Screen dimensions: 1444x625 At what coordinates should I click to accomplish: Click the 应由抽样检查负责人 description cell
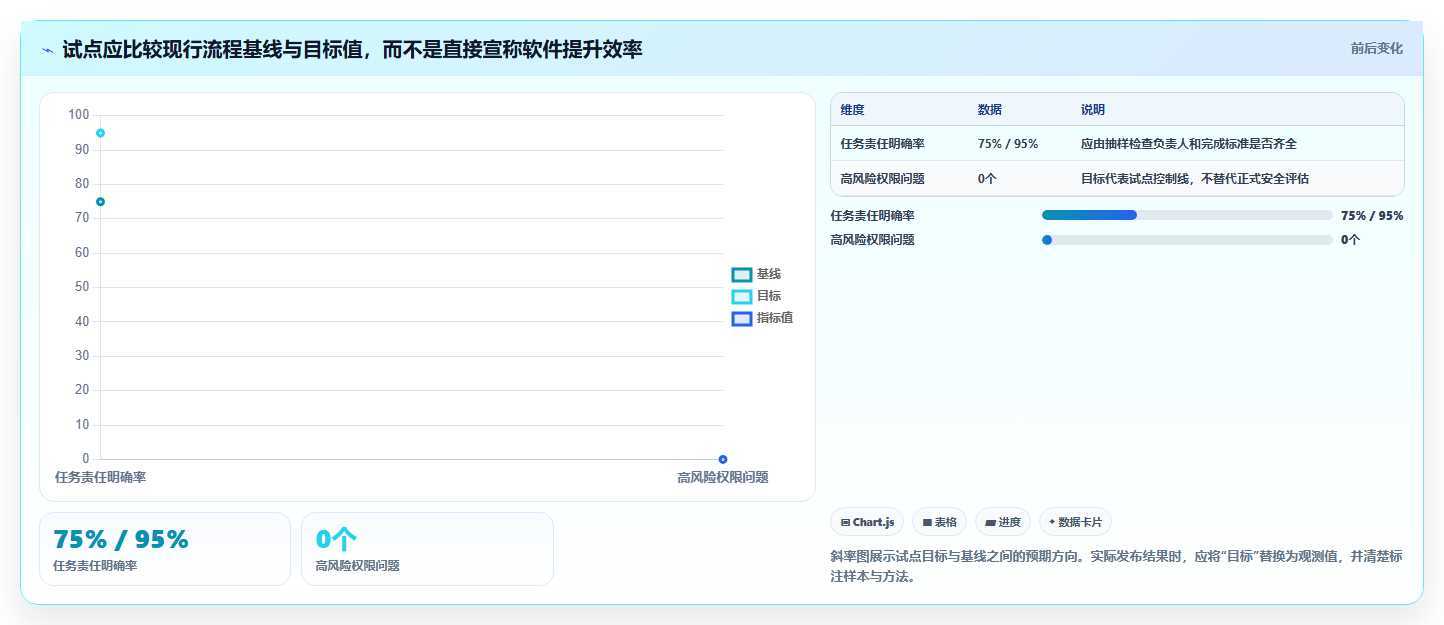[1189, 144]
